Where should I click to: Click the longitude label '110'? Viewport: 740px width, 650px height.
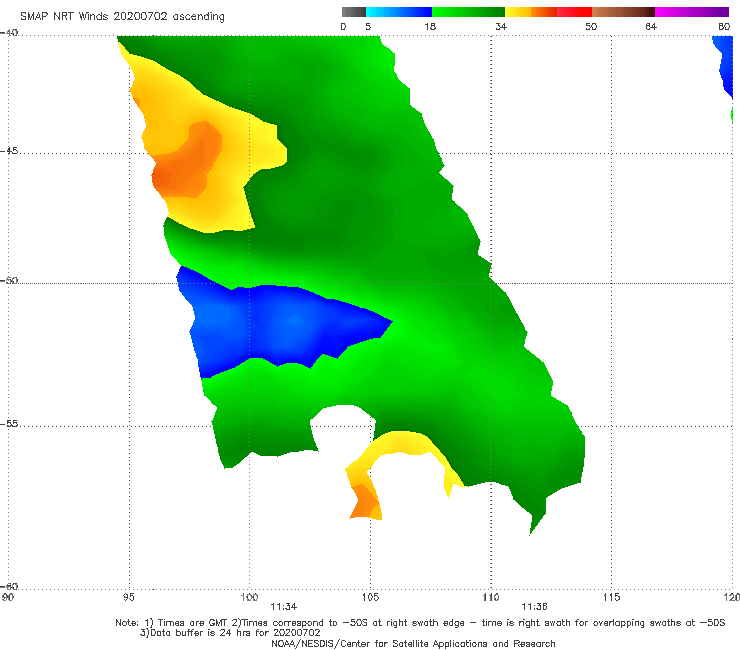491,597
